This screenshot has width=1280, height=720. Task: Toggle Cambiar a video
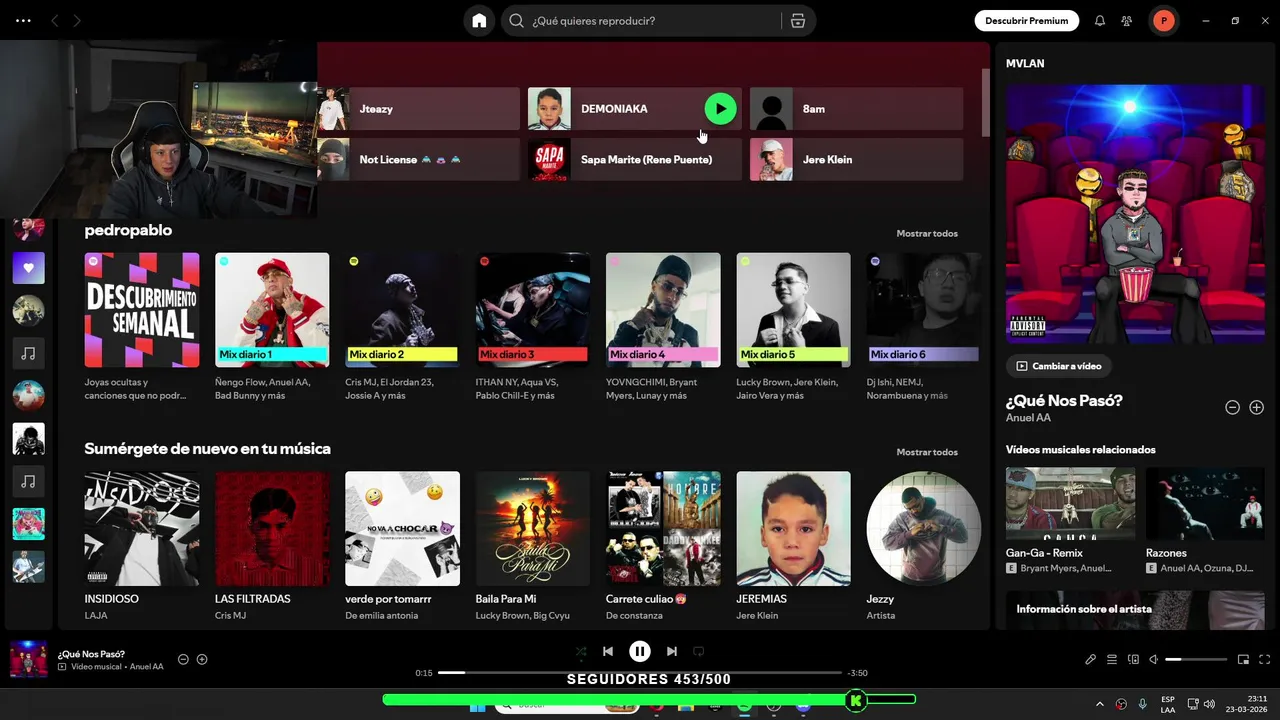pos(1058,366)
